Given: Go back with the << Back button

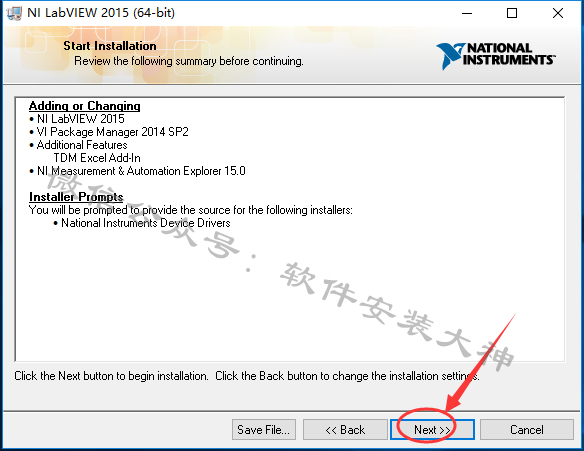Looking at the screenshot, I should pos(345,430).
